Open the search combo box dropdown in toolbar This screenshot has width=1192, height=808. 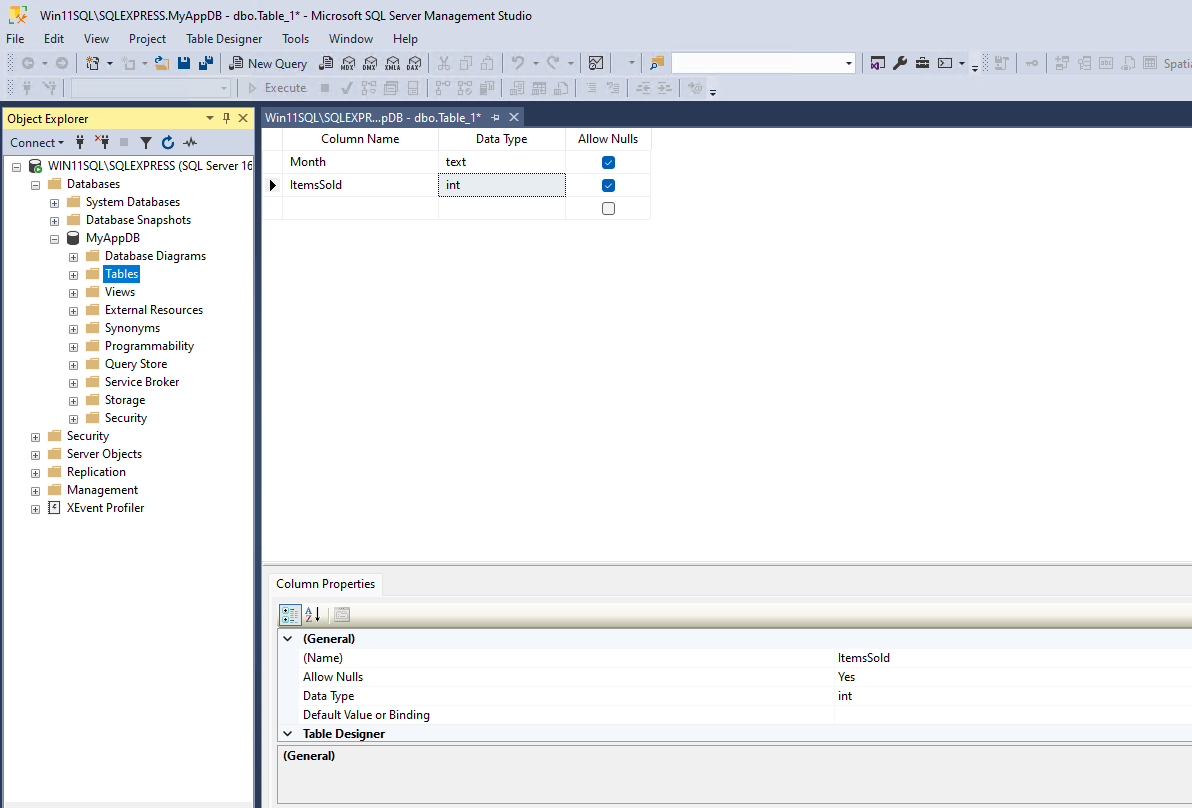click(848, 63)
